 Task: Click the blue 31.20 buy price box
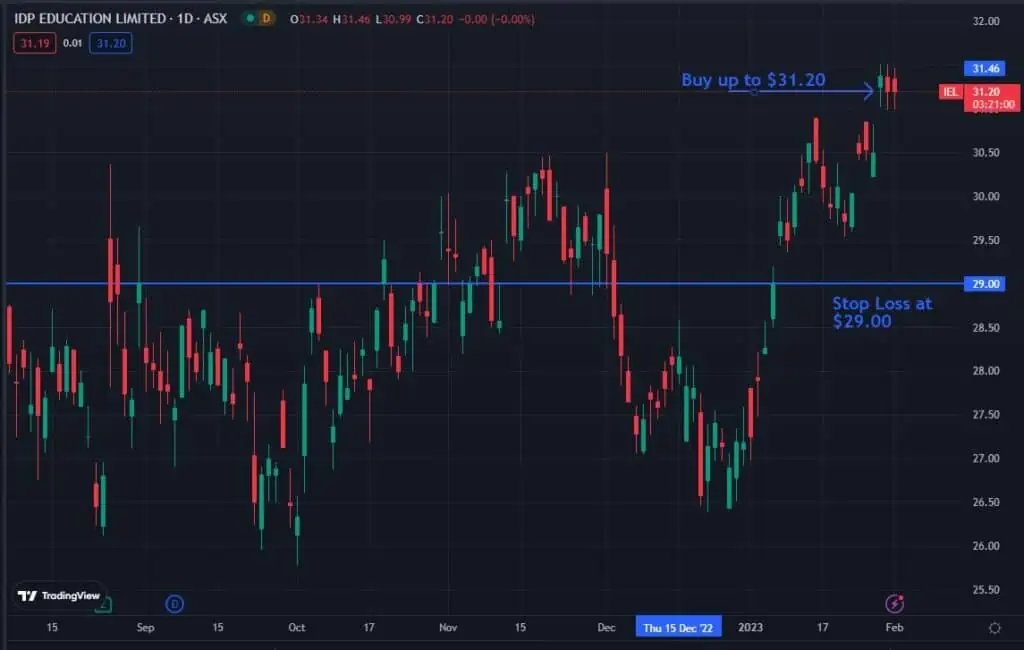110,42
